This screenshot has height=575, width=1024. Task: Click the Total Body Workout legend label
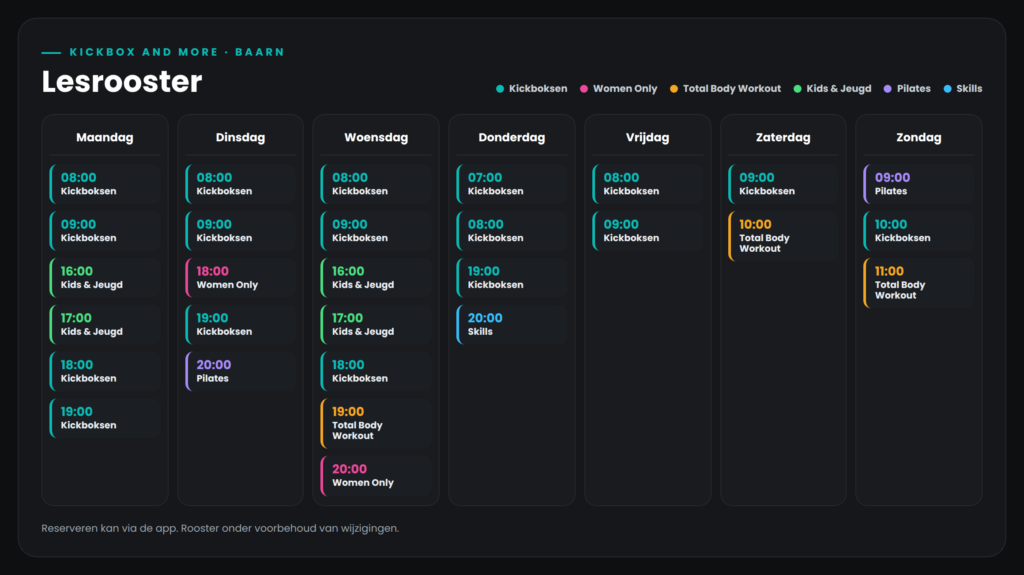coord(732,89)
